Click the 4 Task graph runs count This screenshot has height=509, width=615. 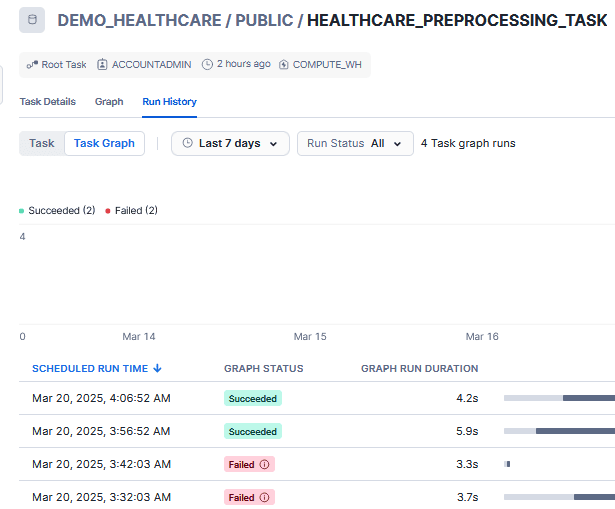468,143
